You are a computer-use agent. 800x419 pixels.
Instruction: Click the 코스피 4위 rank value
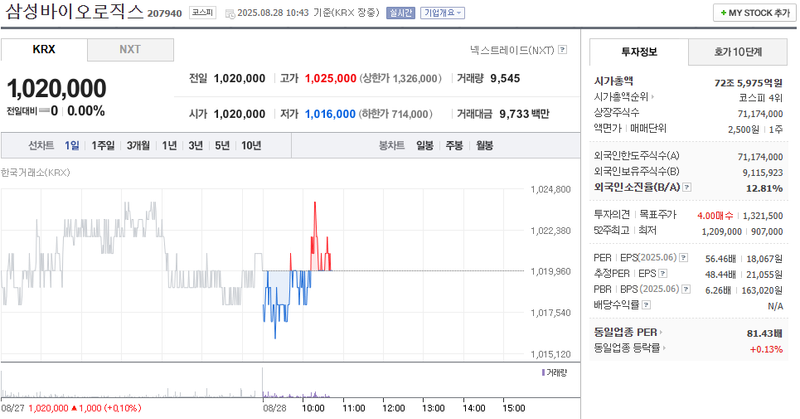click(761, 98)
